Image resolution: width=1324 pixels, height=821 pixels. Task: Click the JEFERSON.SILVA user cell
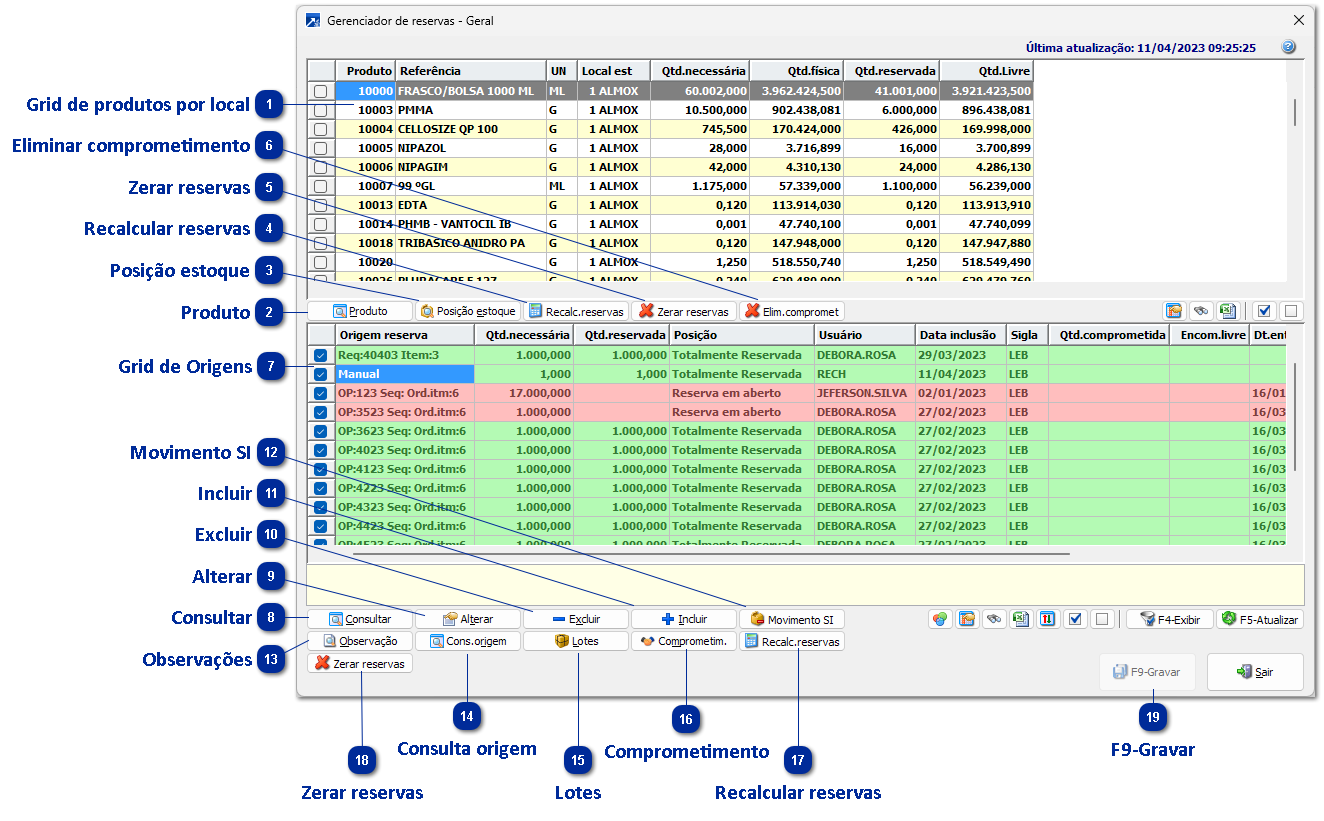click(x=864, y=393)
